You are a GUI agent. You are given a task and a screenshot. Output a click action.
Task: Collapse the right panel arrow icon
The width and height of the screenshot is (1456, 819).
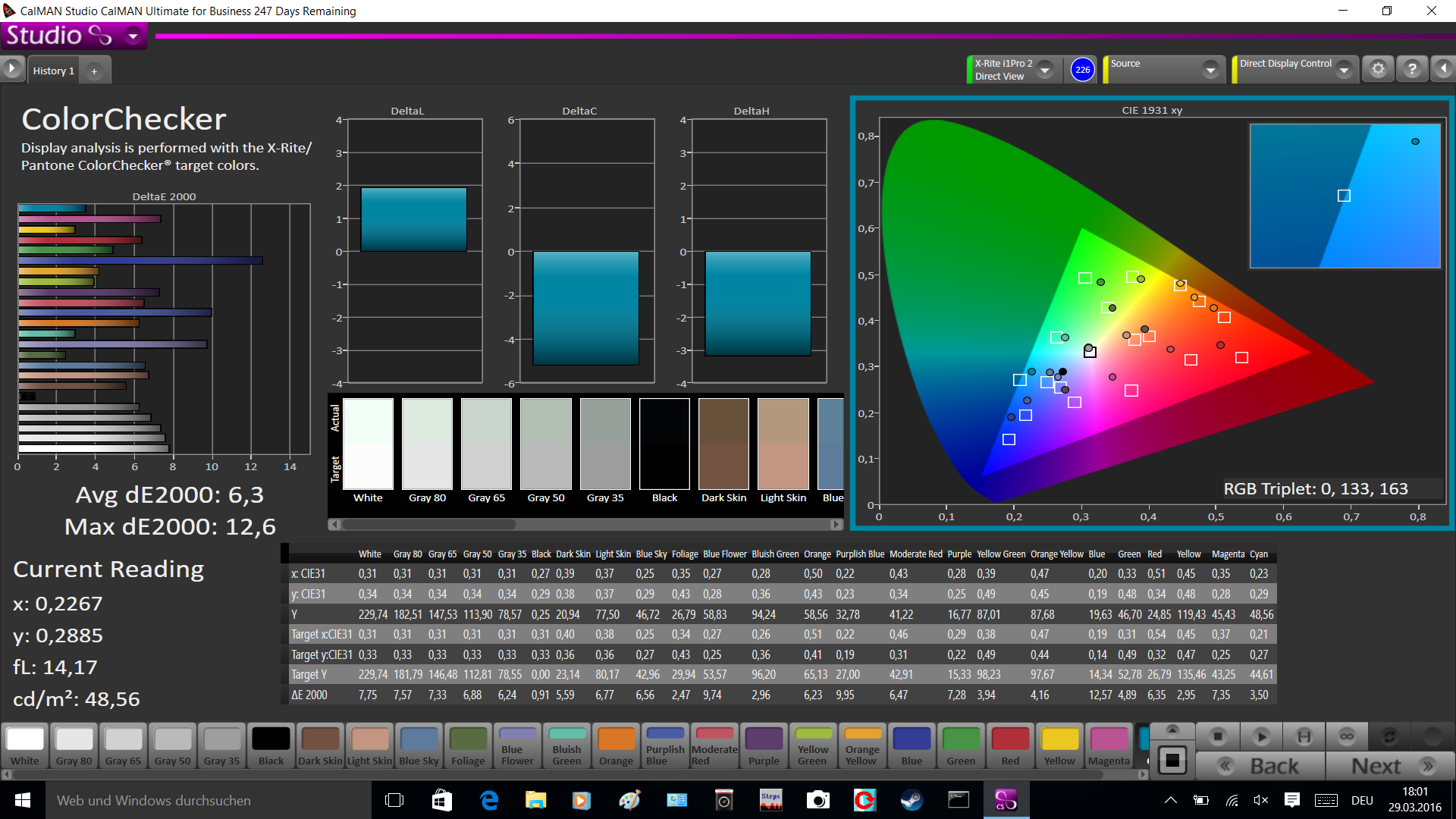point(1443,69)
